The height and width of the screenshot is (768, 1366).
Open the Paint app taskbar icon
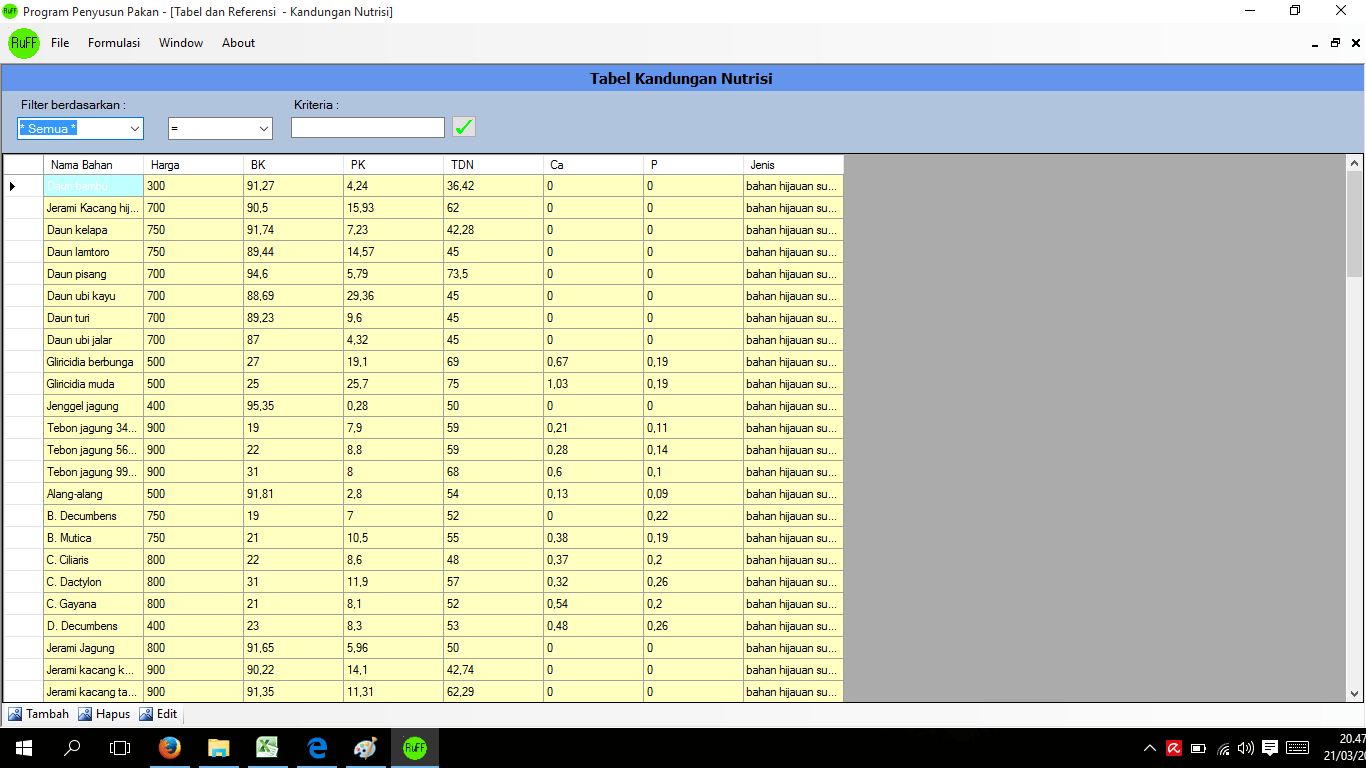click(365, 747)
